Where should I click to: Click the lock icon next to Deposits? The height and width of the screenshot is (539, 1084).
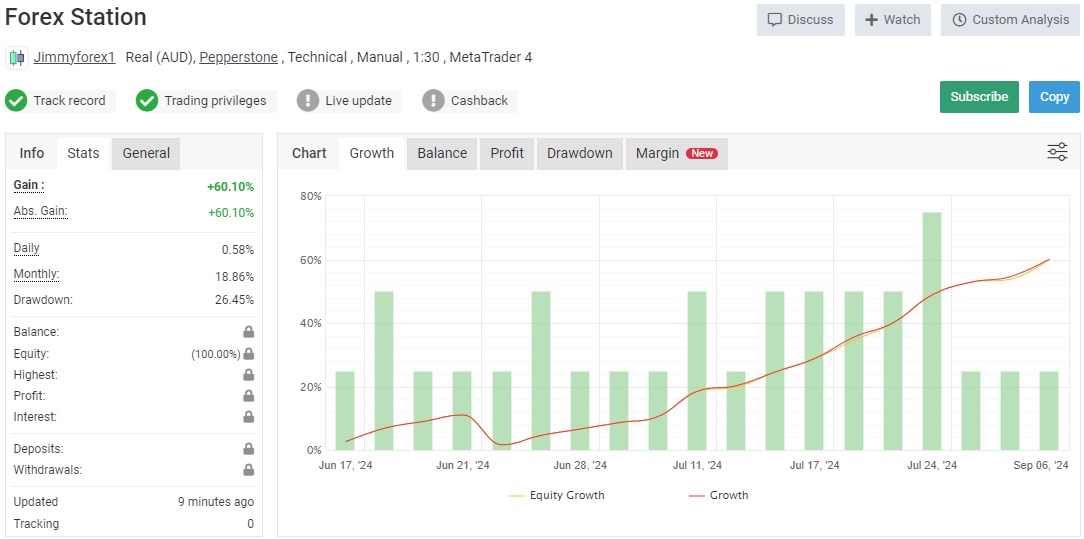pyautogui.click(x=248, y=449)
